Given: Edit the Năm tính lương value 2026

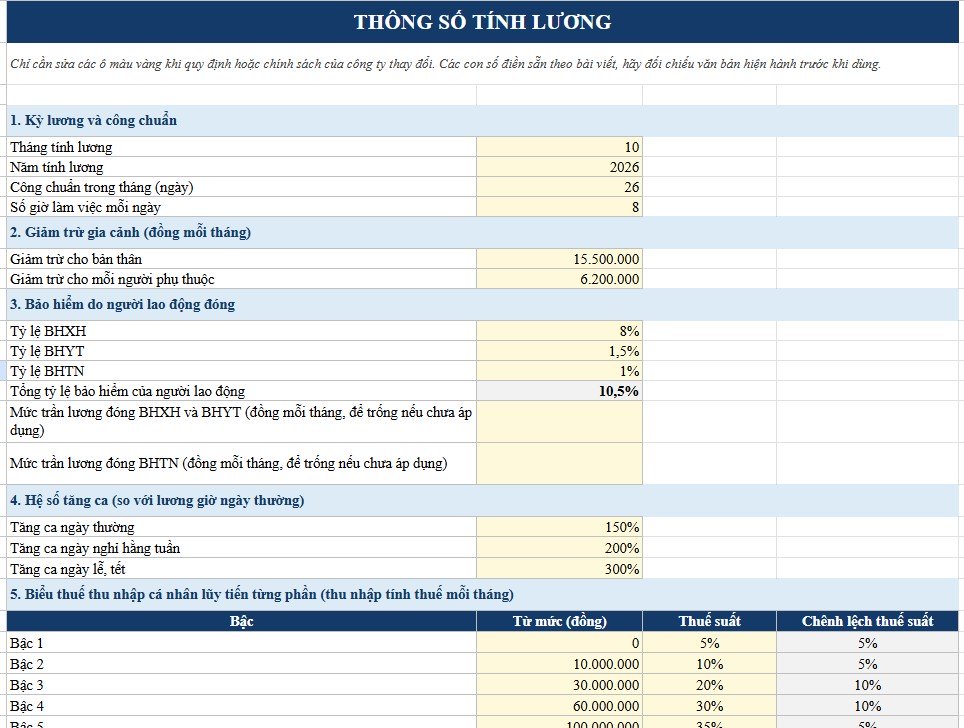Looking at the screenshot, I should 559,167.
